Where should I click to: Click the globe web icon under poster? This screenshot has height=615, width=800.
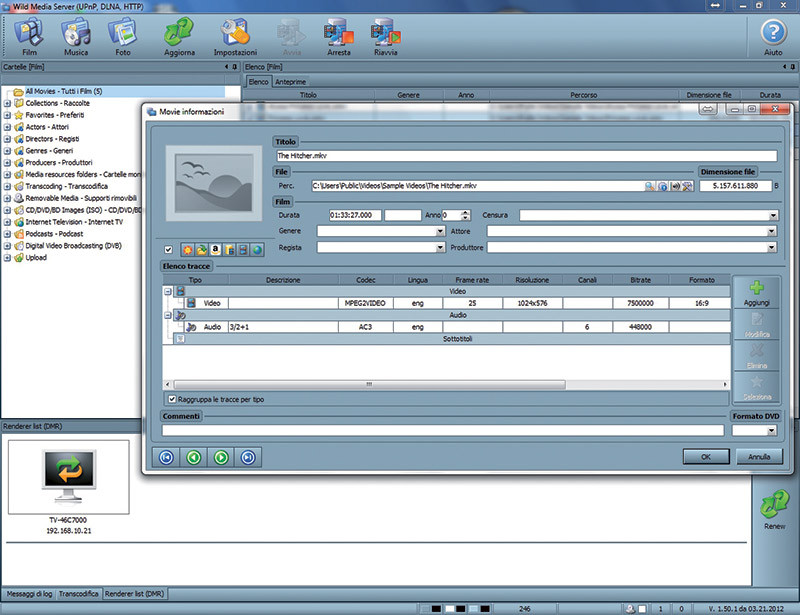(257, 250)
